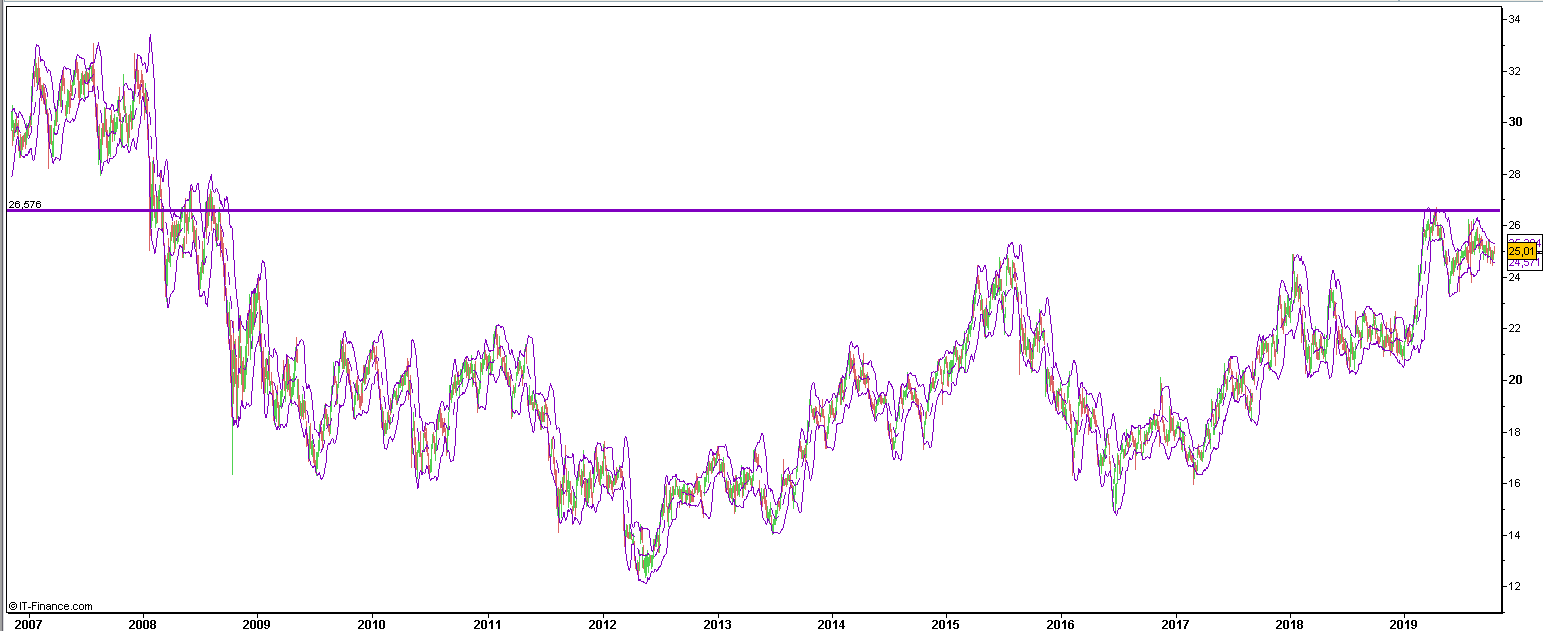The width and height of the screenshot is (1543, 631).
Task: Click the 18 value on the price axis
Action: click(1515, 432)
